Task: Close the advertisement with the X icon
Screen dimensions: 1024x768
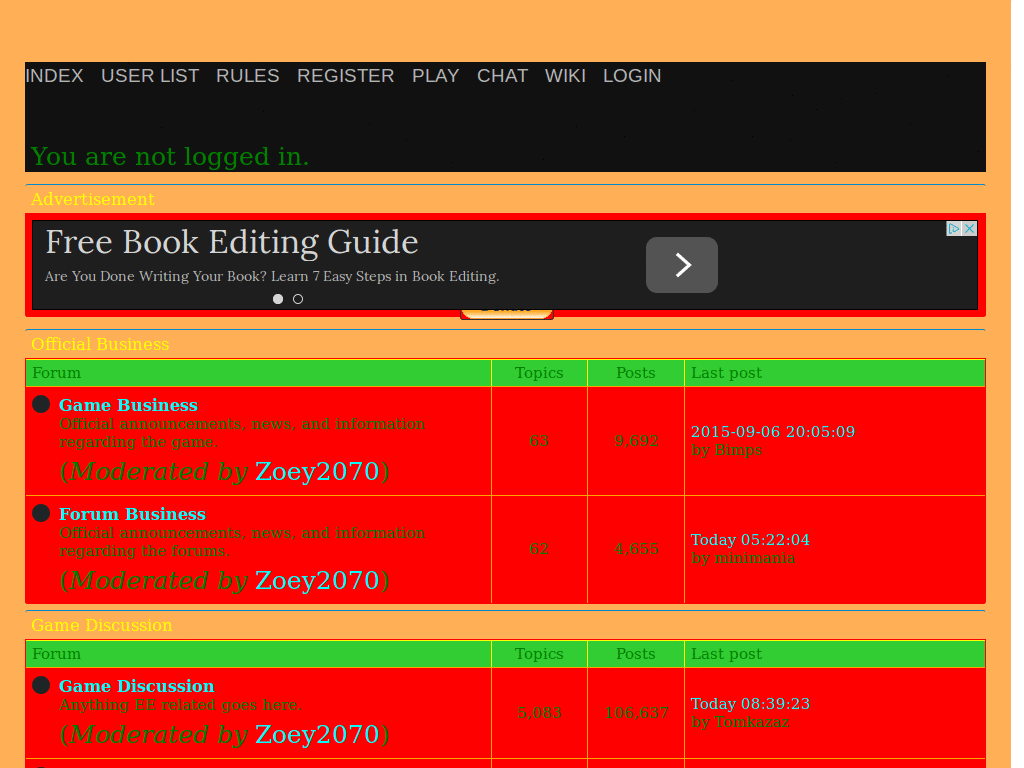Action: point(970,229)
